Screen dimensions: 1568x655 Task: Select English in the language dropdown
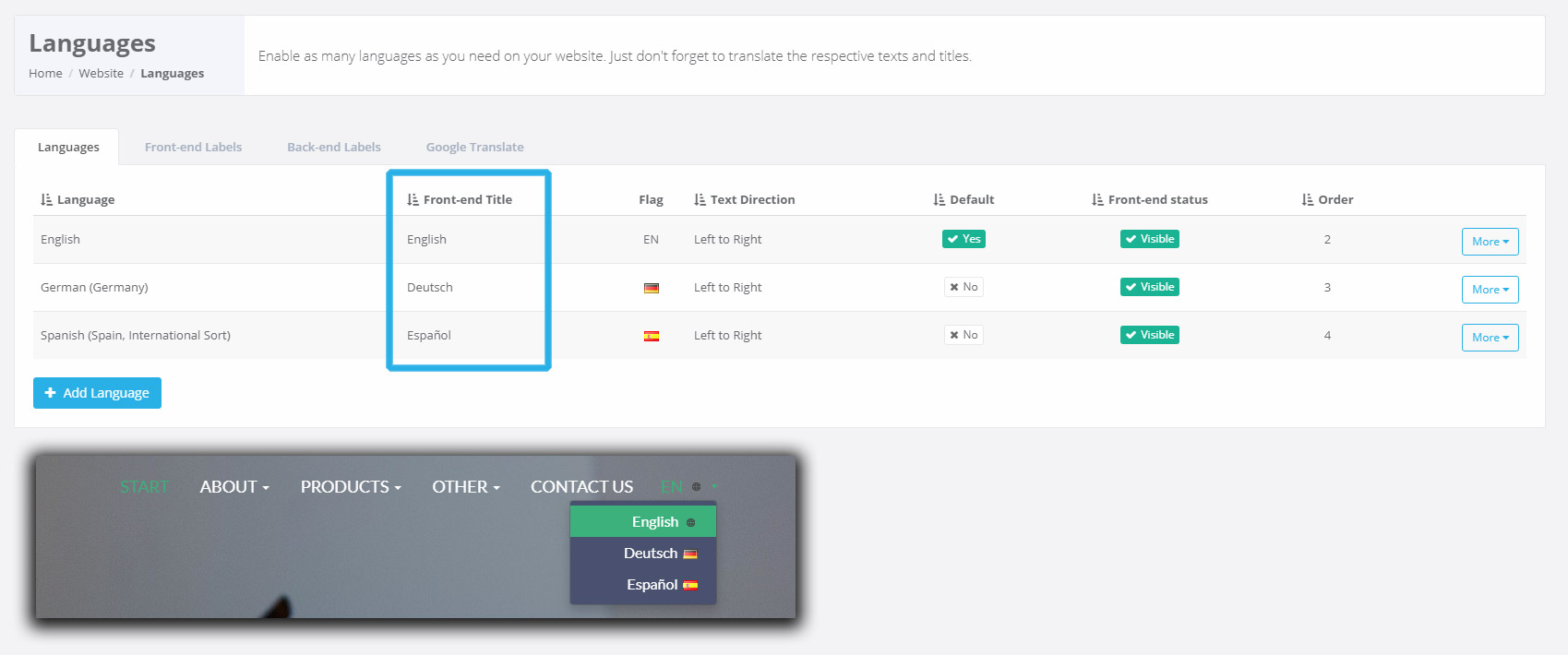coord(643,522)
